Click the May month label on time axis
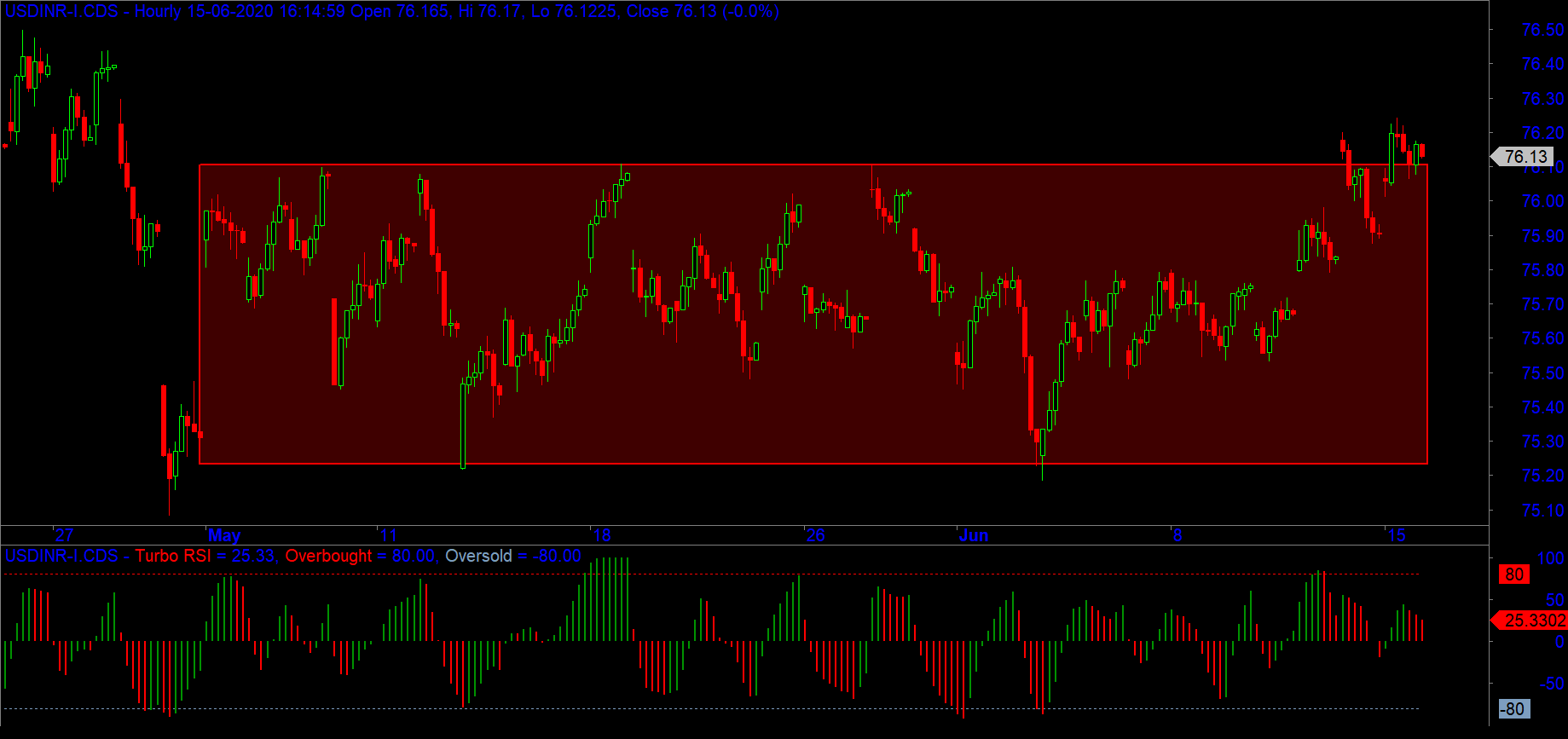Viewport: 1568px width, 739px height. point(224,535)
